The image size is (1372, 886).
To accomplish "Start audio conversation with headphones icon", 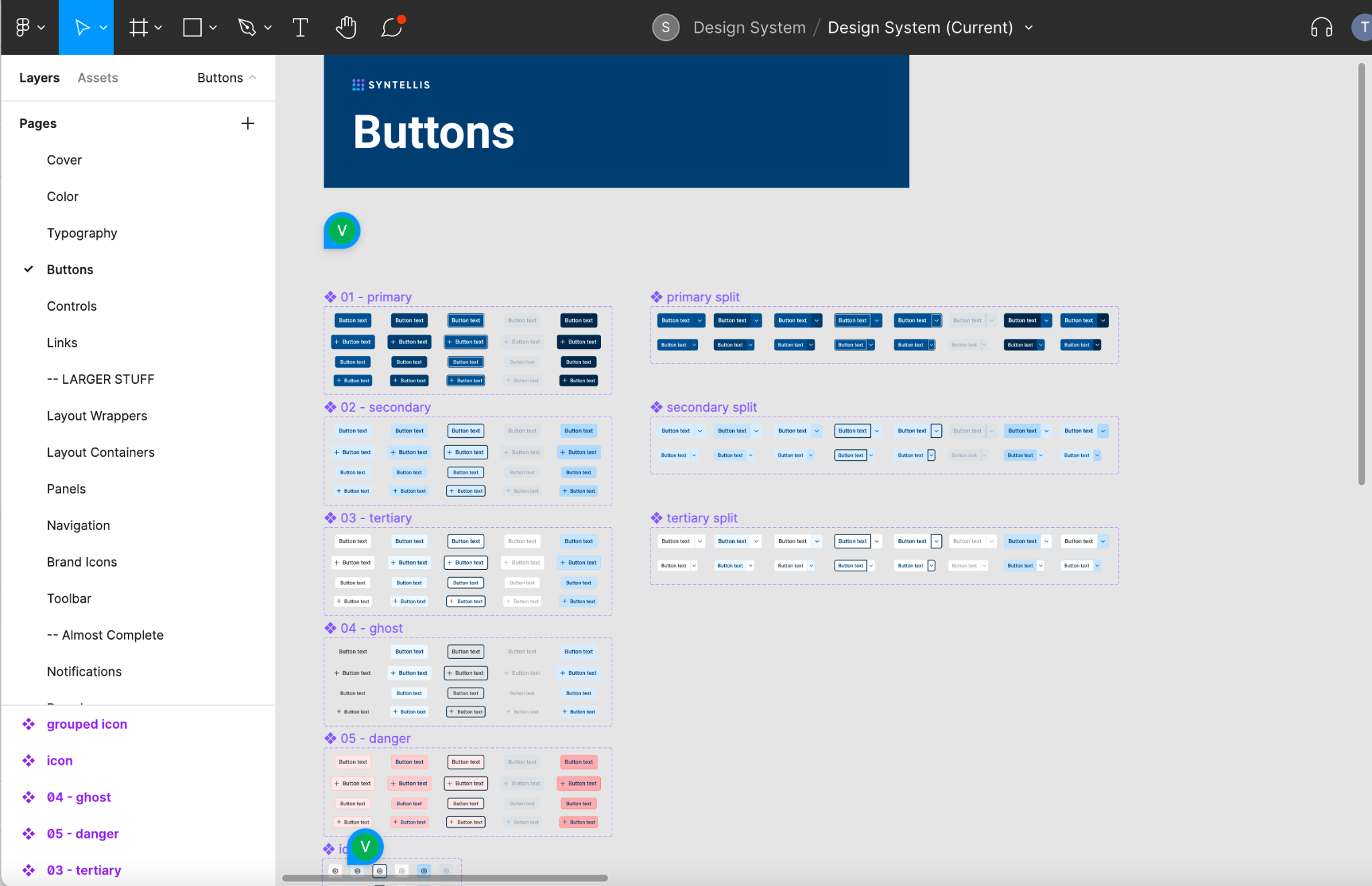I will coord(1321,27).
